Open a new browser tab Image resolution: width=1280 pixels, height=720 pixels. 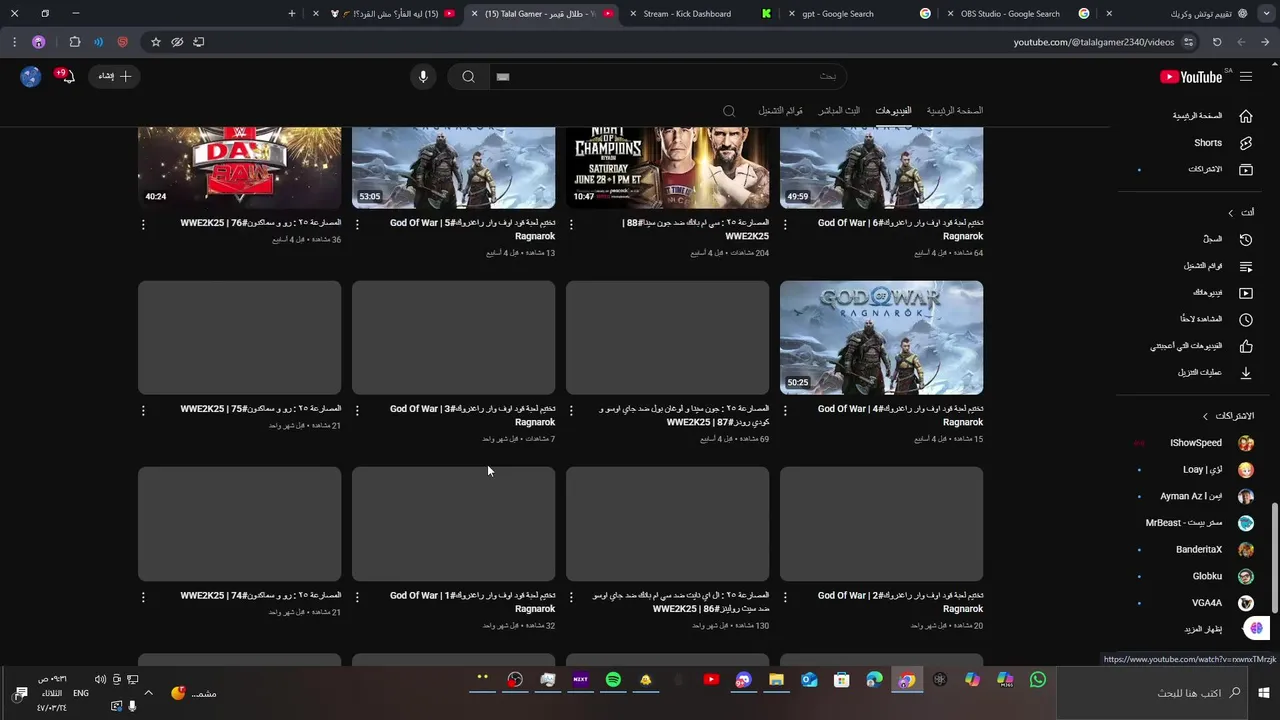(292, 14)
